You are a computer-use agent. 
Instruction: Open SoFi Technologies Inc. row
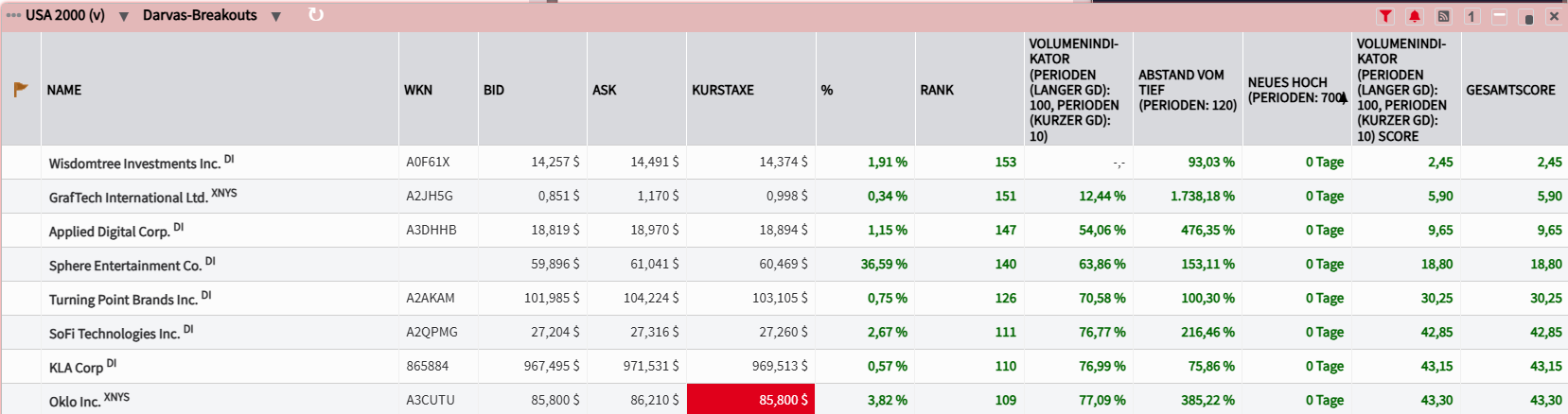(x=115, y=334)
